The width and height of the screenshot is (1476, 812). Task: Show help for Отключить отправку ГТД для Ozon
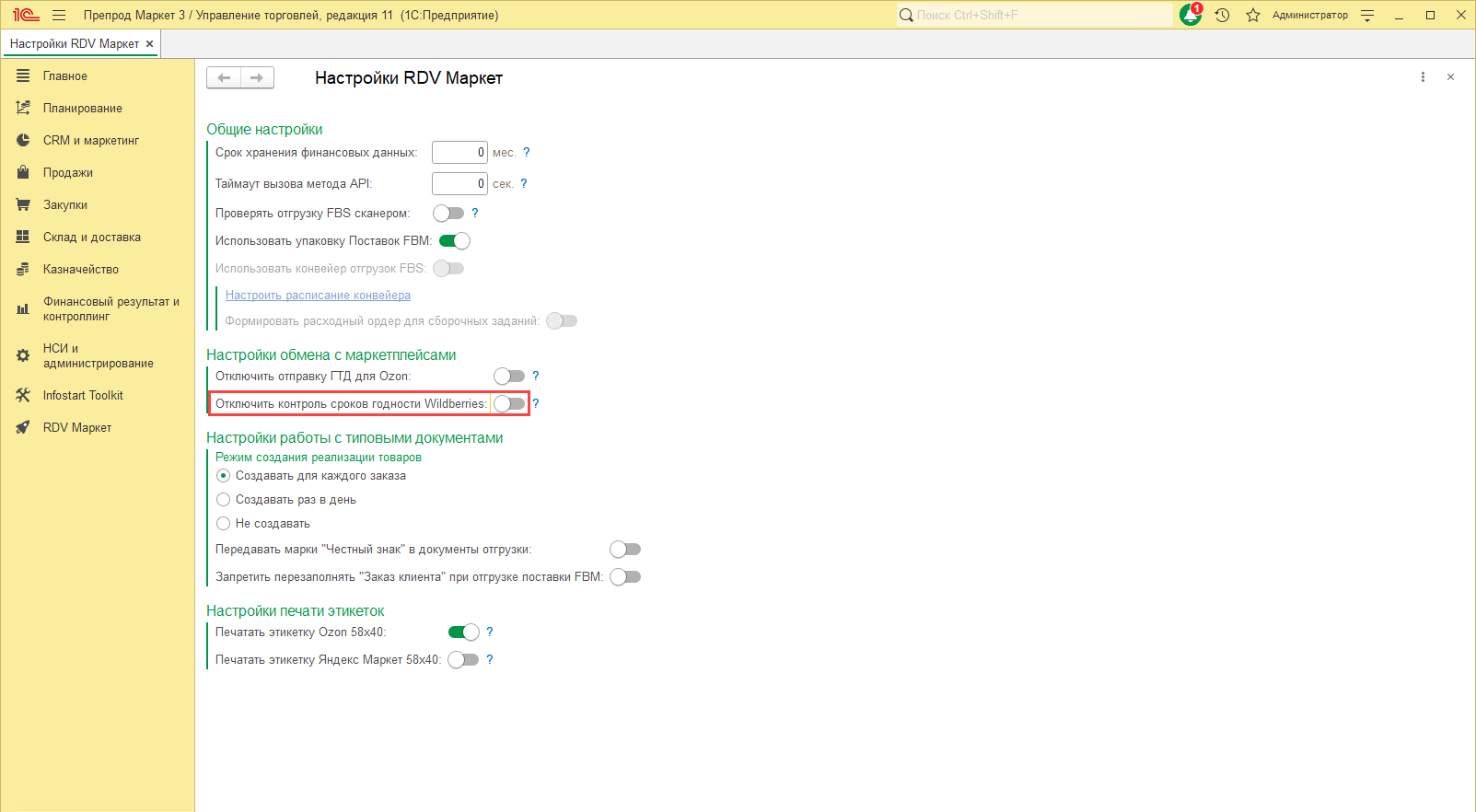tap(536, 376)
